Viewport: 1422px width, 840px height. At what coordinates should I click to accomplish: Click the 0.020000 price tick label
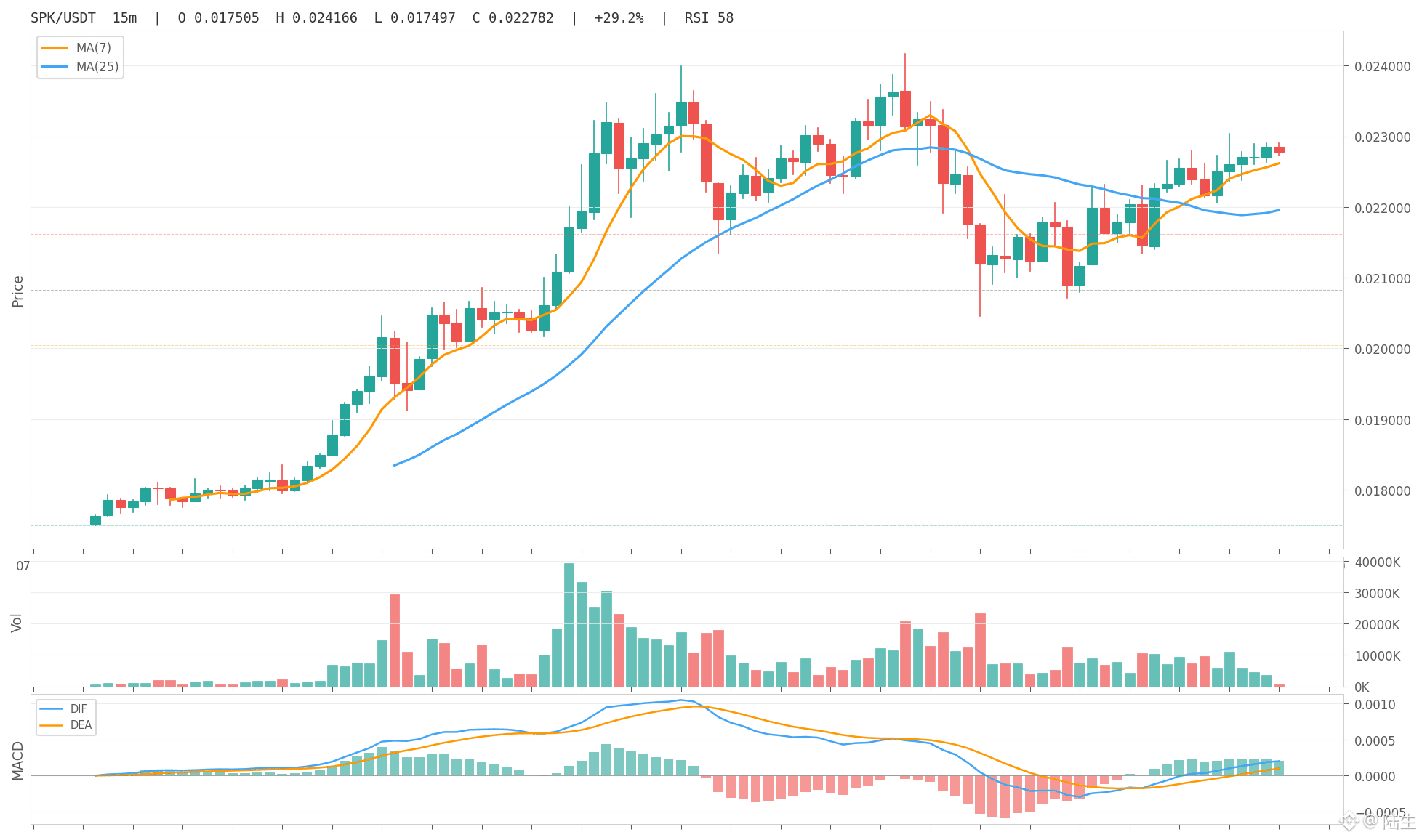click(x=1382, y=349)
